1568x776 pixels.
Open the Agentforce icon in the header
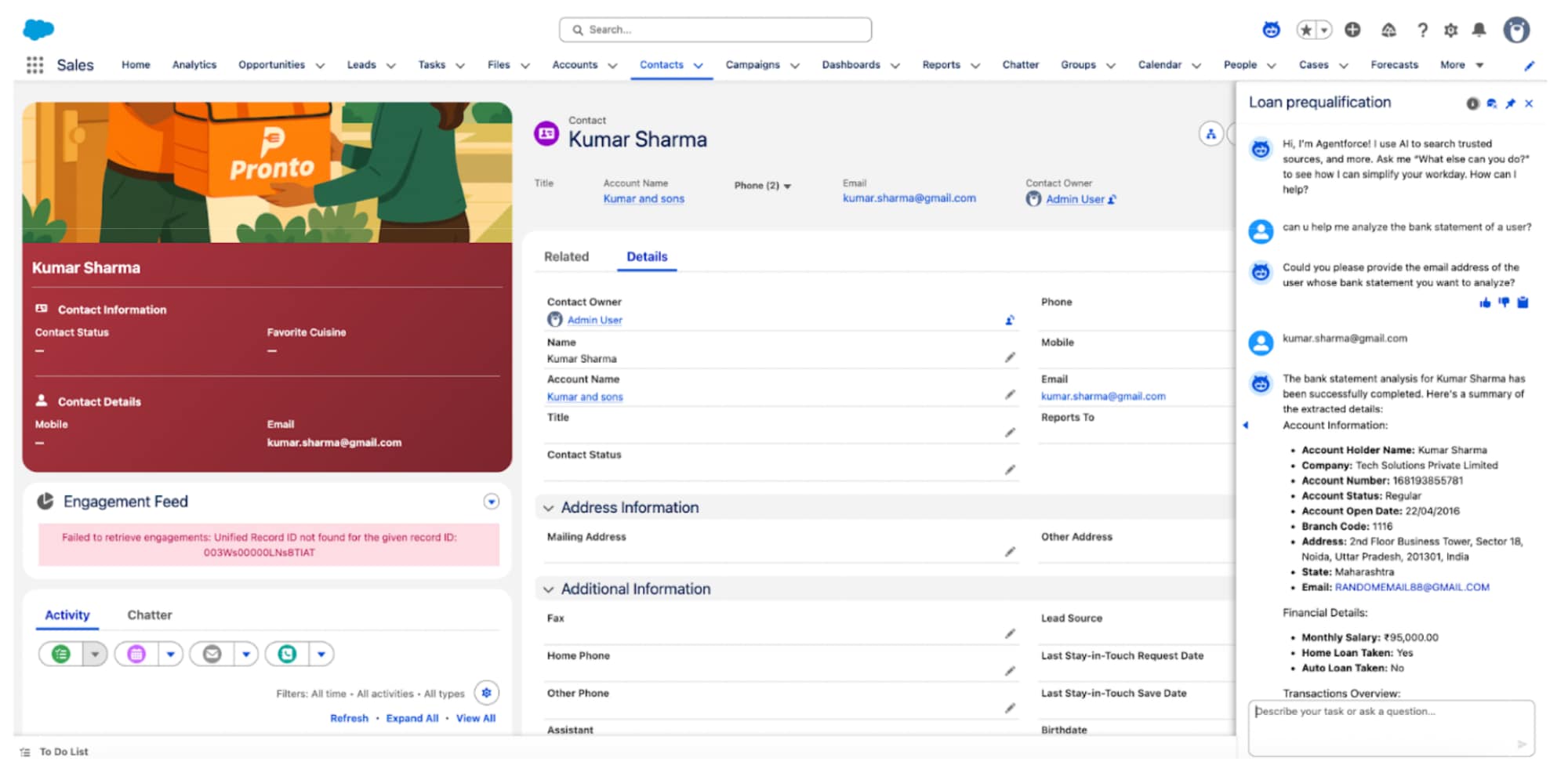tap(1270, 29)
